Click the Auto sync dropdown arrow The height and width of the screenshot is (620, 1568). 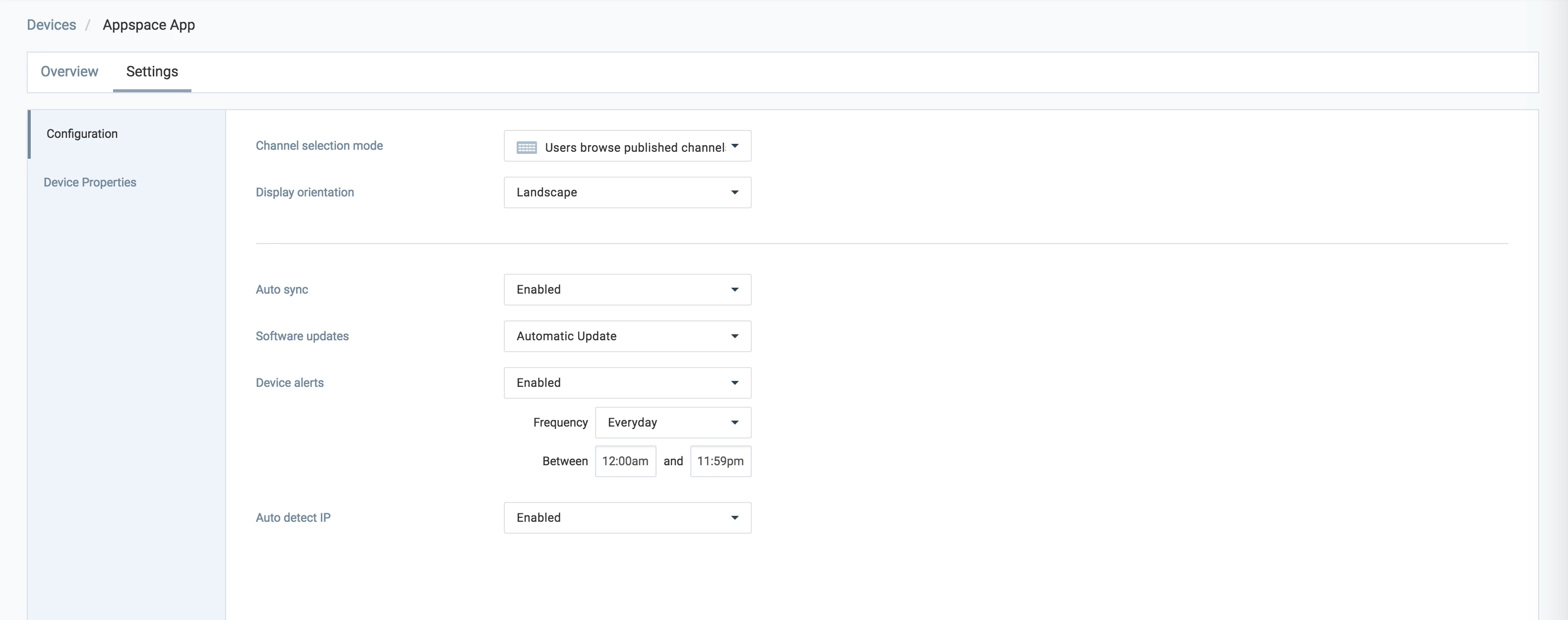click(x=735, y=290)
